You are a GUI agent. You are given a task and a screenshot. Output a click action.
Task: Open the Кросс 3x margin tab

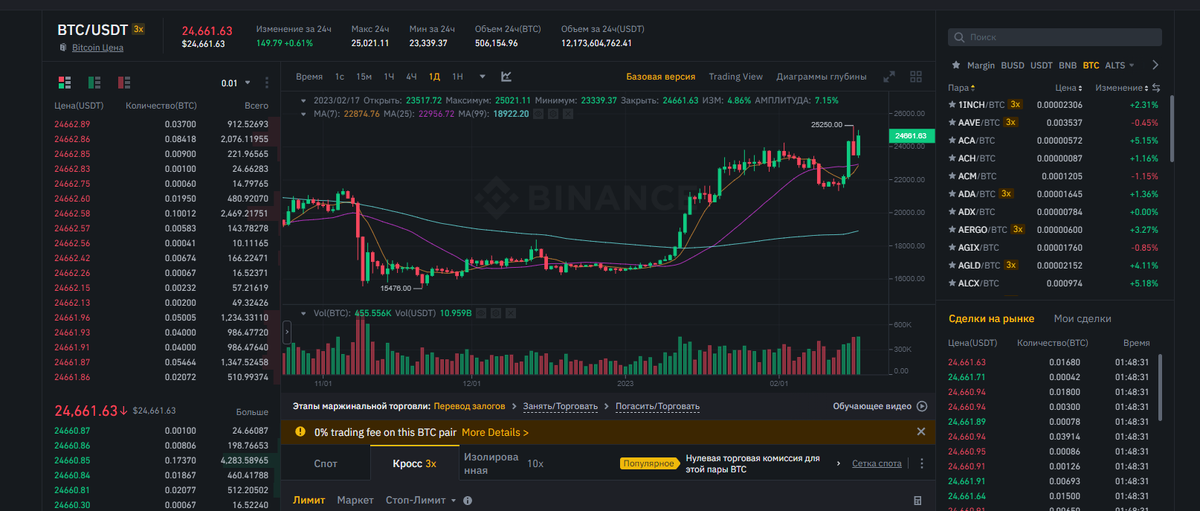[413, 464]
